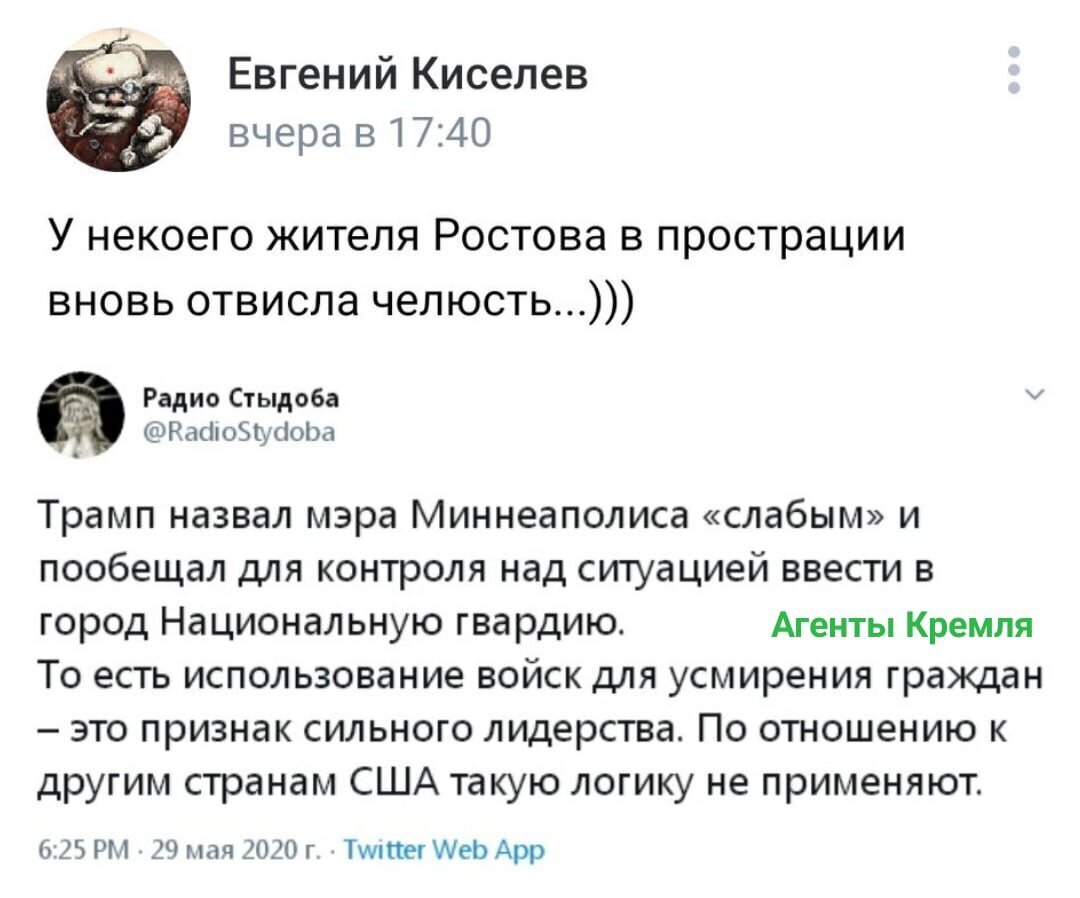Open Евгений Киселев's profile avatar
Screen dimensions: 1080x898
click(x=118, y=100)
